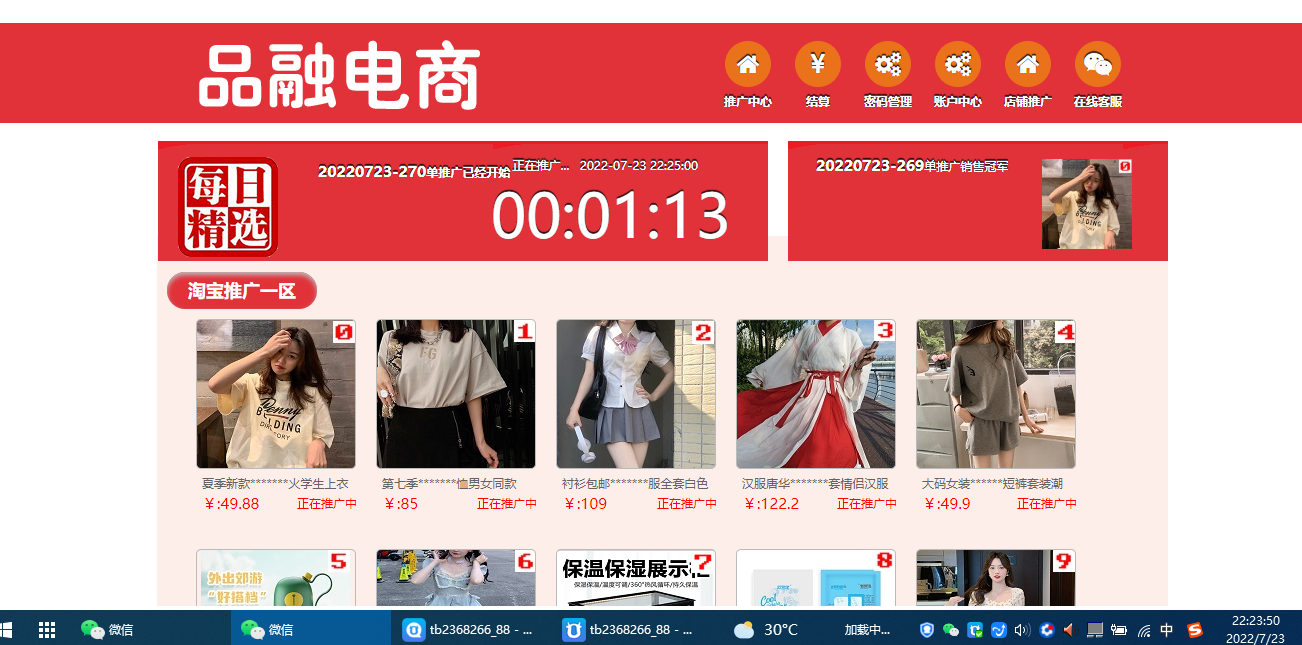Open the Wi-Fi tray icon
The height and width of the screenshot is (645, 1302).
tap(1144, 630)
